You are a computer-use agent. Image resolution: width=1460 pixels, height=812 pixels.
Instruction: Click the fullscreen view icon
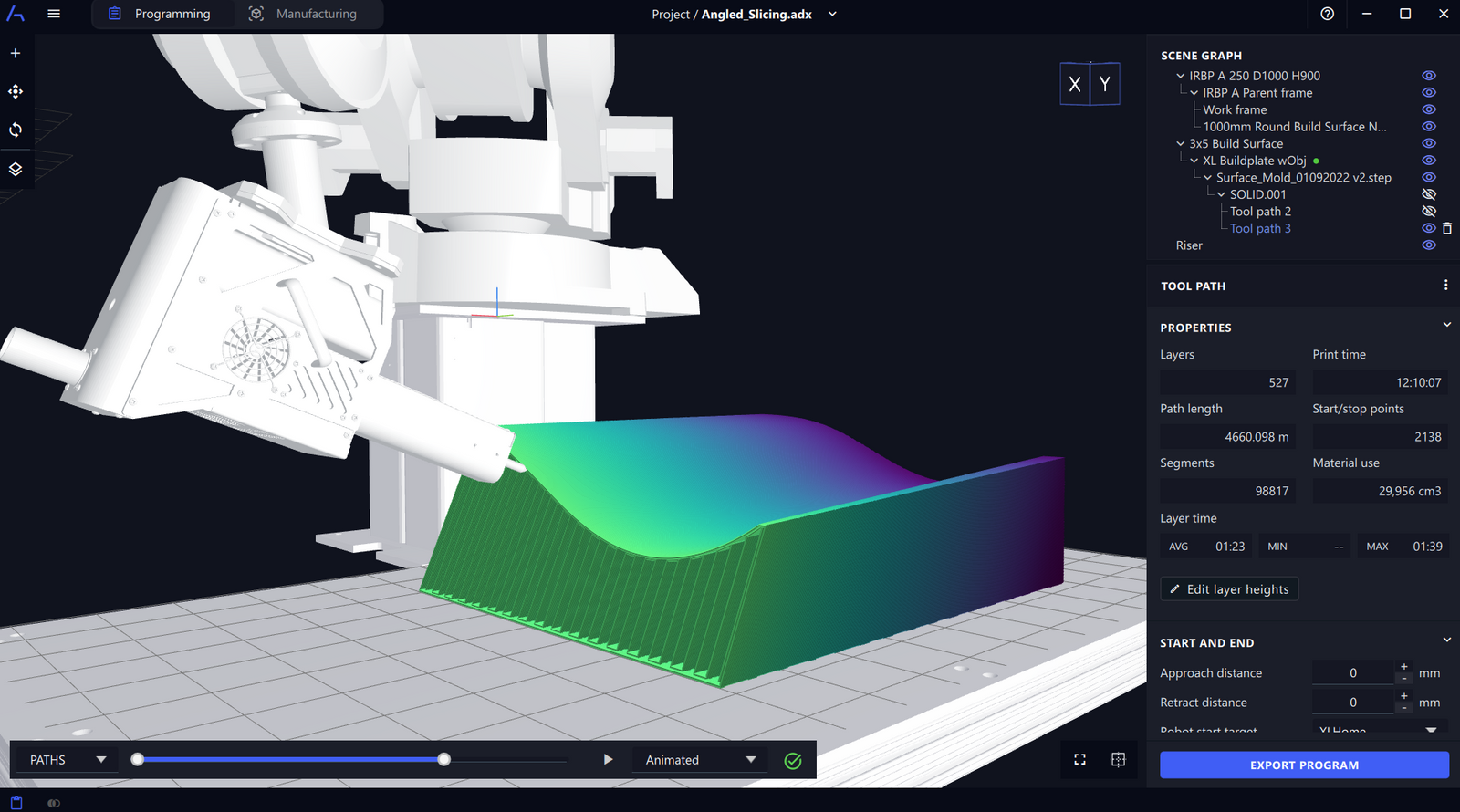pyautogui.click(x=1079, y=760)
